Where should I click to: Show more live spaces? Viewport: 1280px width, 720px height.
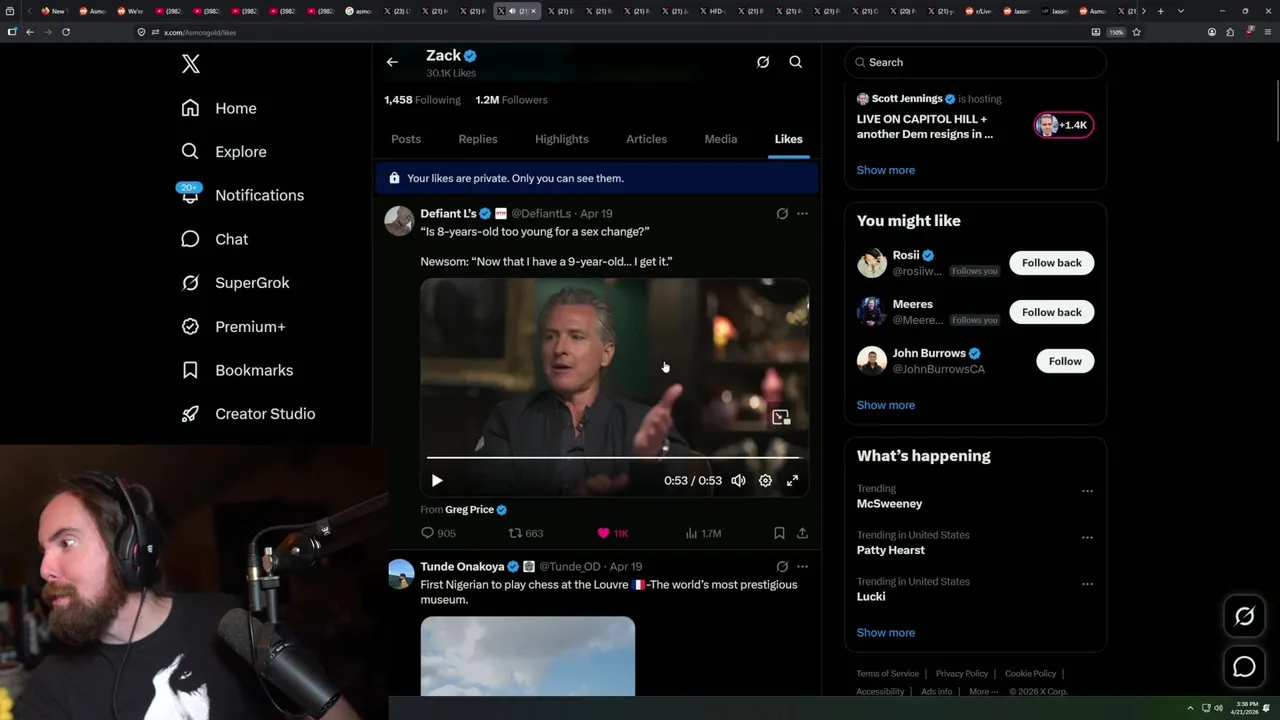(886, 170)
